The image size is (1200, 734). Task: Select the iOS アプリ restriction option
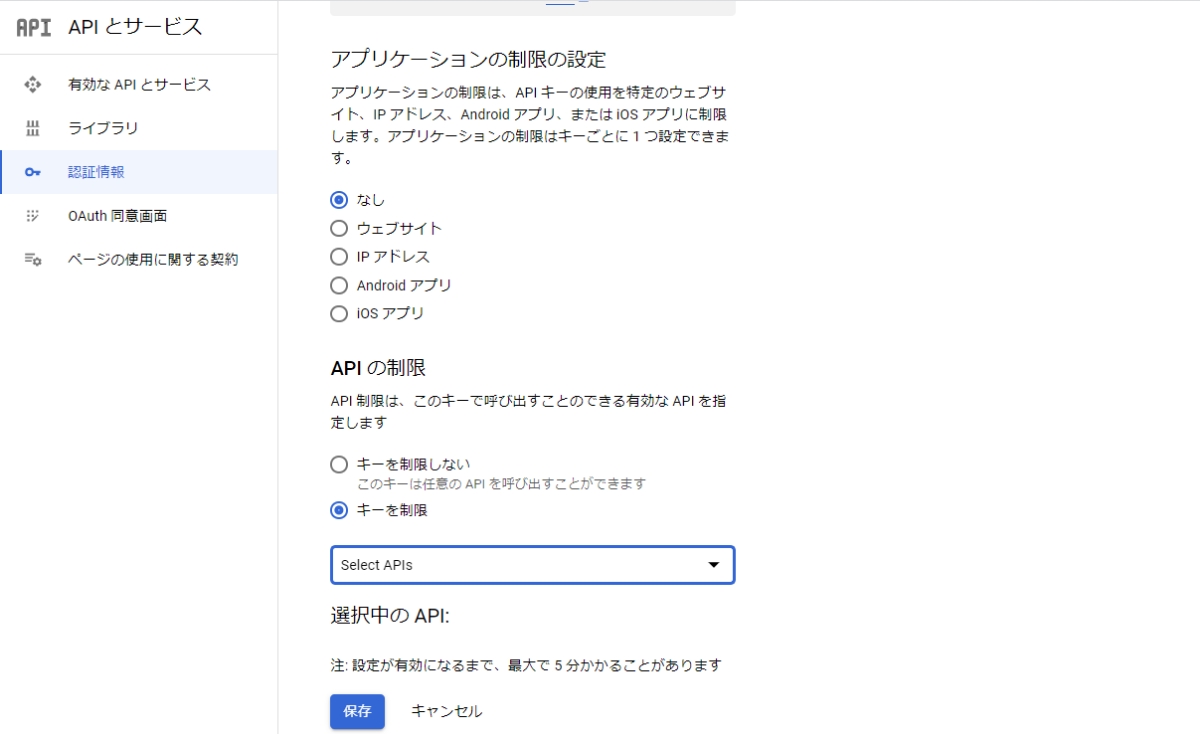tap(338, 313)
